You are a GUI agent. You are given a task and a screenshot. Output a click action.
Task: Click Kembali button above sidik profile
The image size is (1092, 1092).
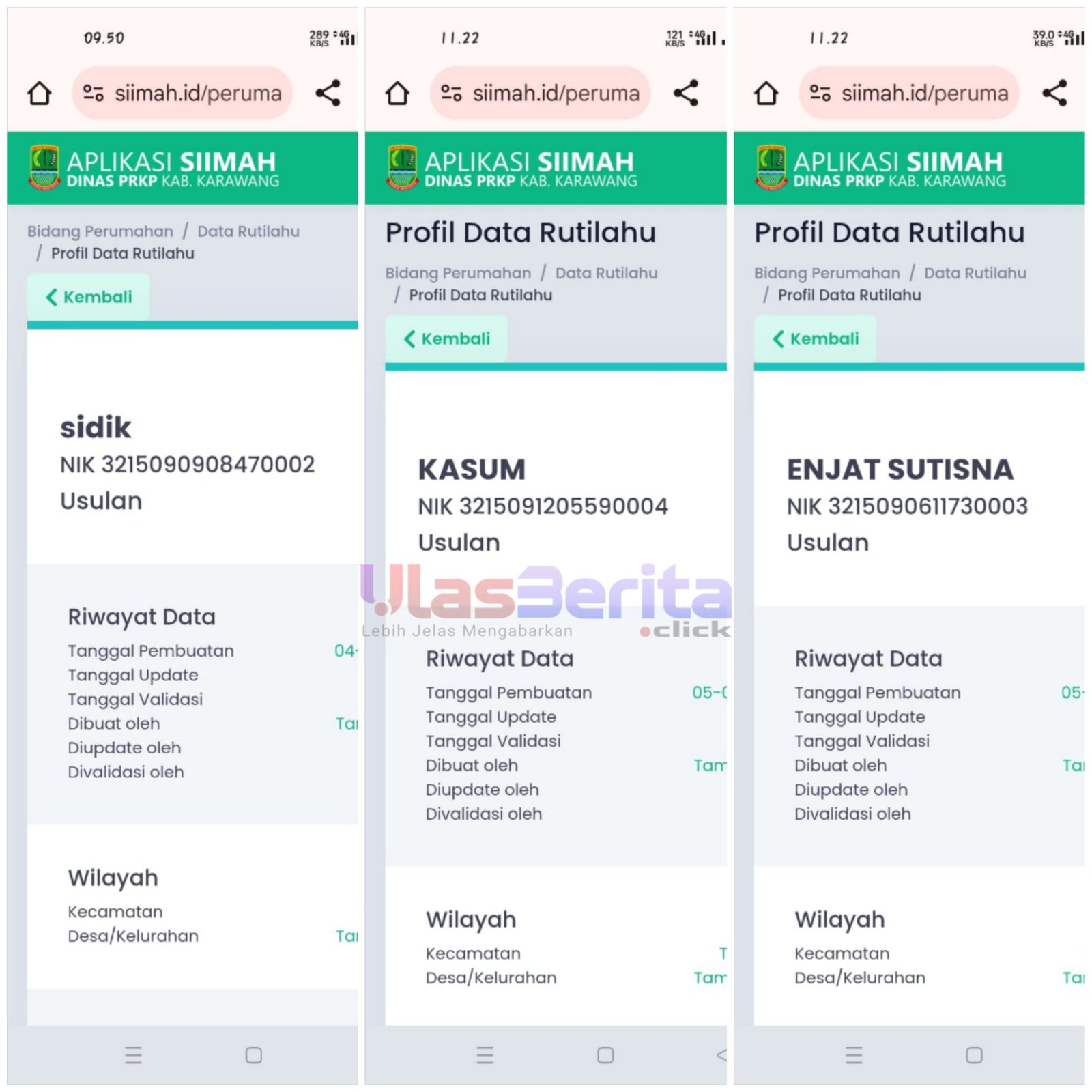pyautogui.click(x=89, y=297)
